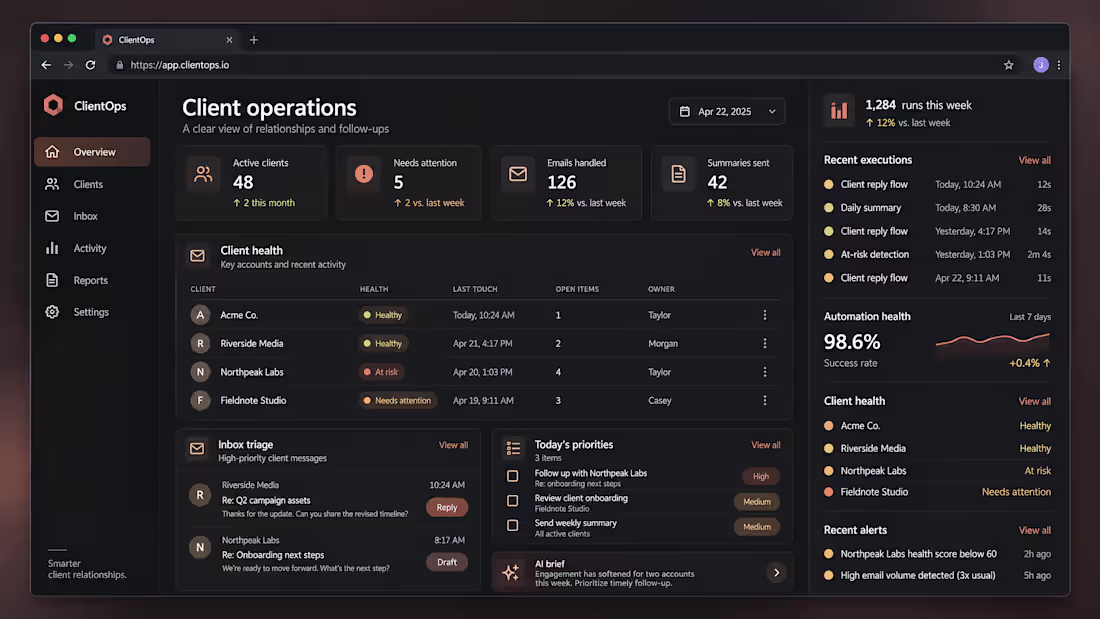View all Recent alerts
The height and width of the screenshot is (619, 1100).
pyautogui.click(x=1034, y=531)
